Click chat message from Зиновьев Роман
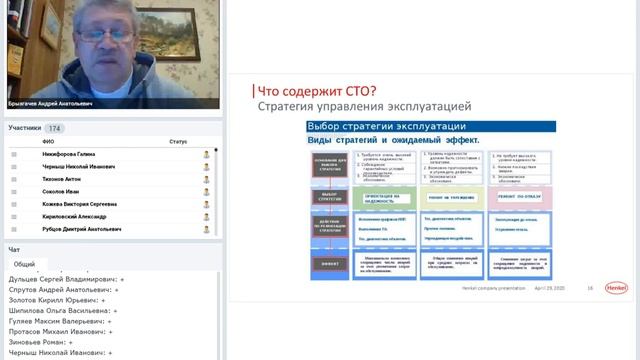Viewport: 640px width, 360px height. [x=41, y=342]
